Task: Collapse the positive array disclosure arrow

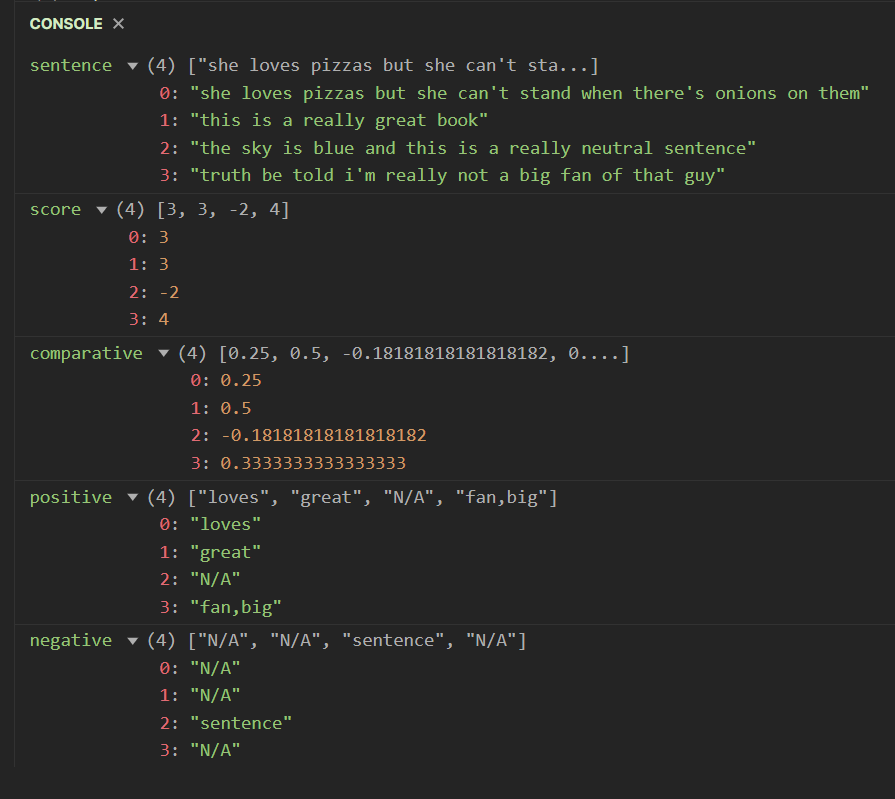Action: (x=132, y=497)
